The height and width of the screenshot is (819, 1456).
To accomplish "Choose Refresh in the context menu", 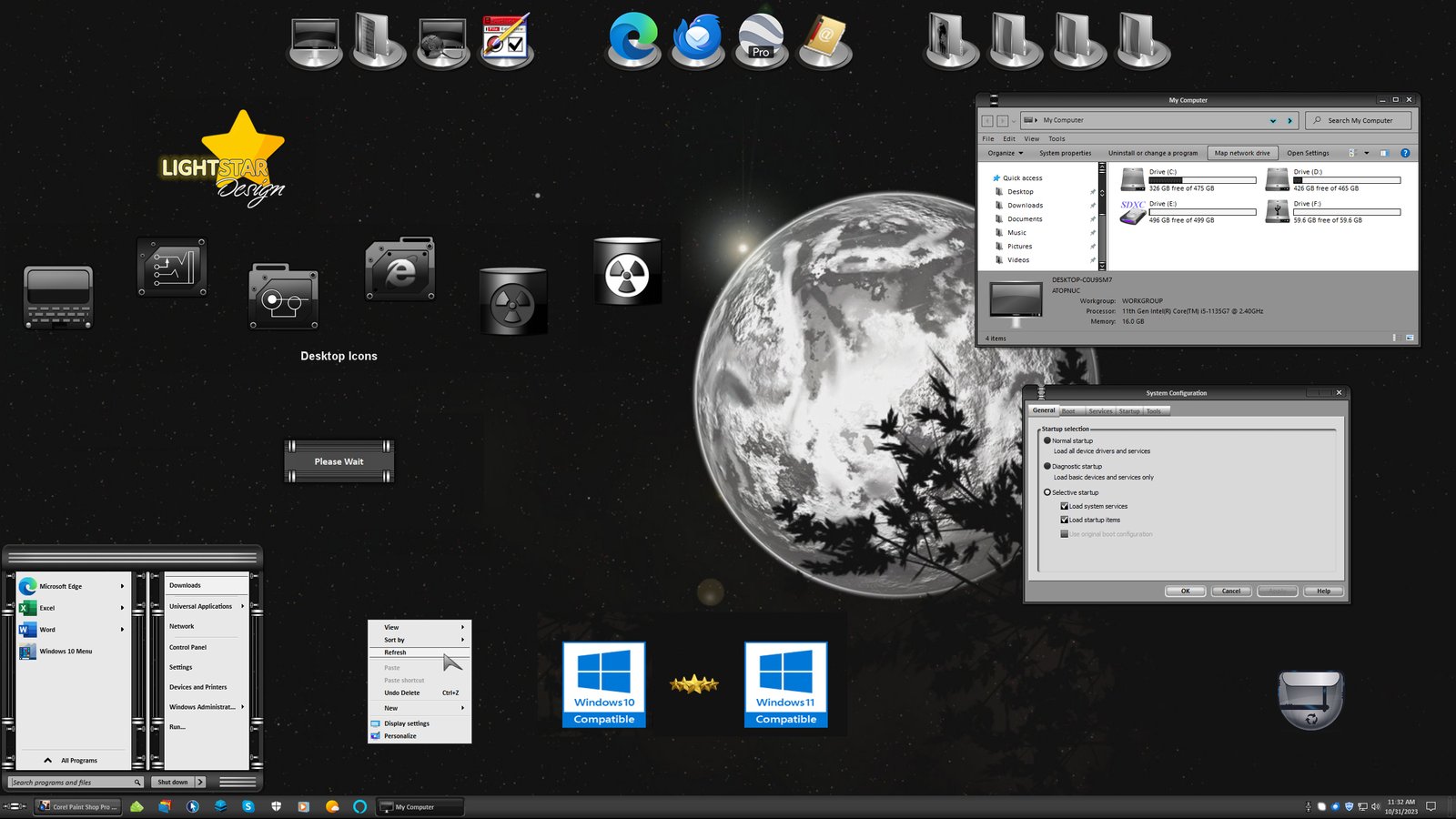I will (x=420, y=652).
